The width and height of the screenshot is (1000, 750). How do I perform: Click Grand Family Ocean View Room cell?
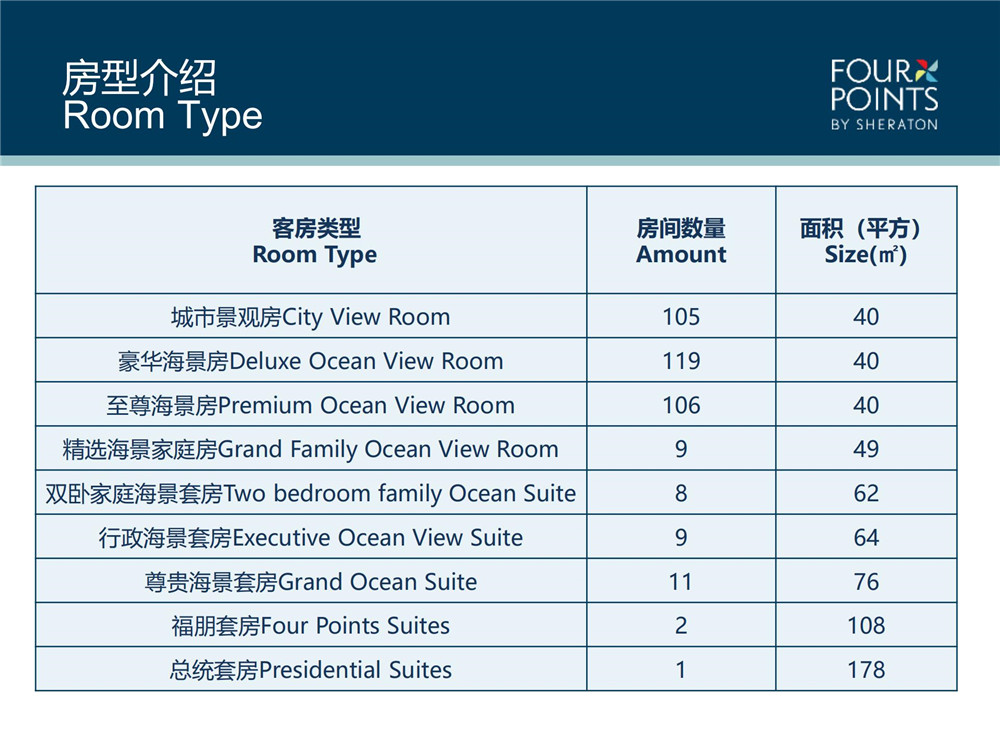pyautogui.click(x=311, y=449)
